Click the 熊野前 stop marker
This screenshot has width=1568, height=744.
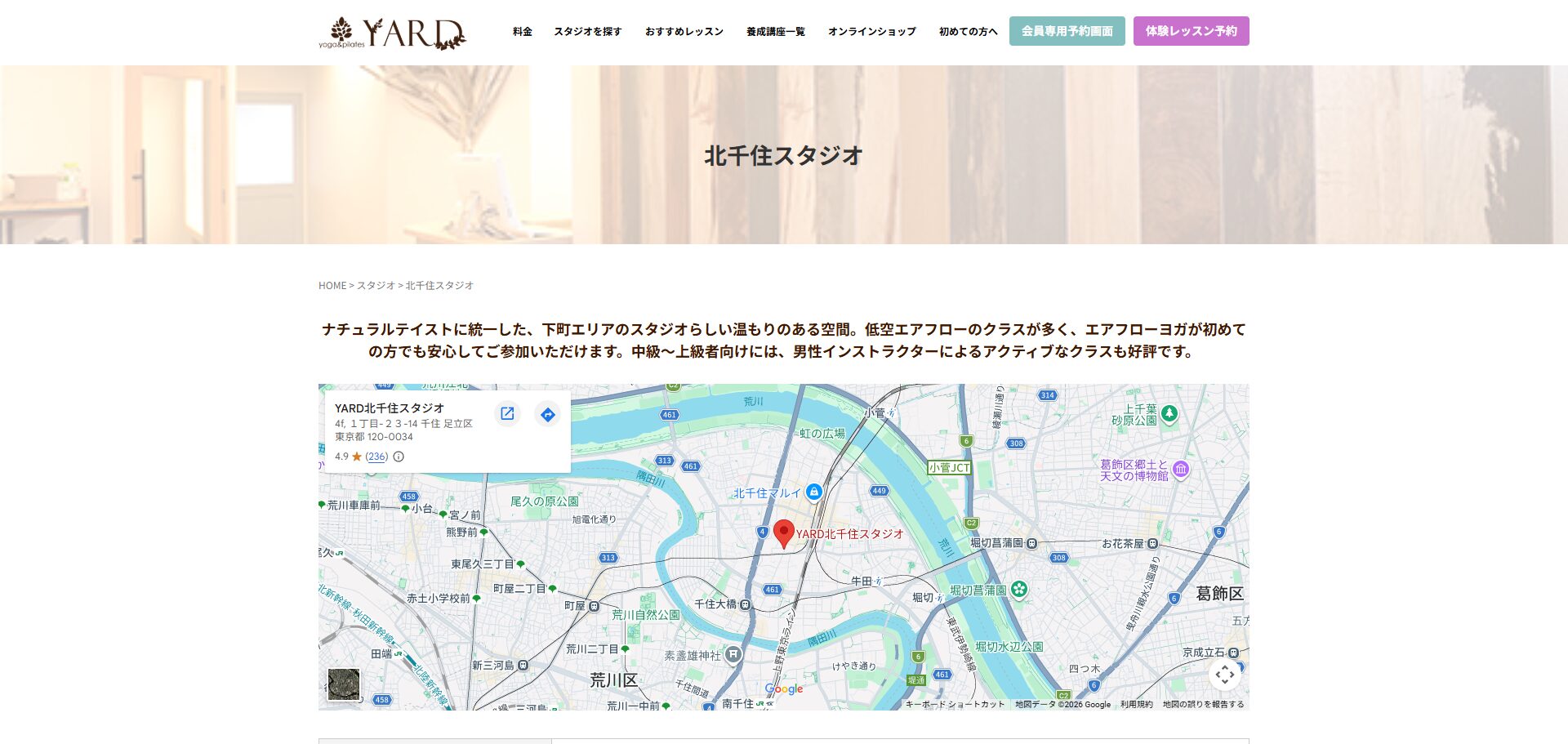(483, 532)
